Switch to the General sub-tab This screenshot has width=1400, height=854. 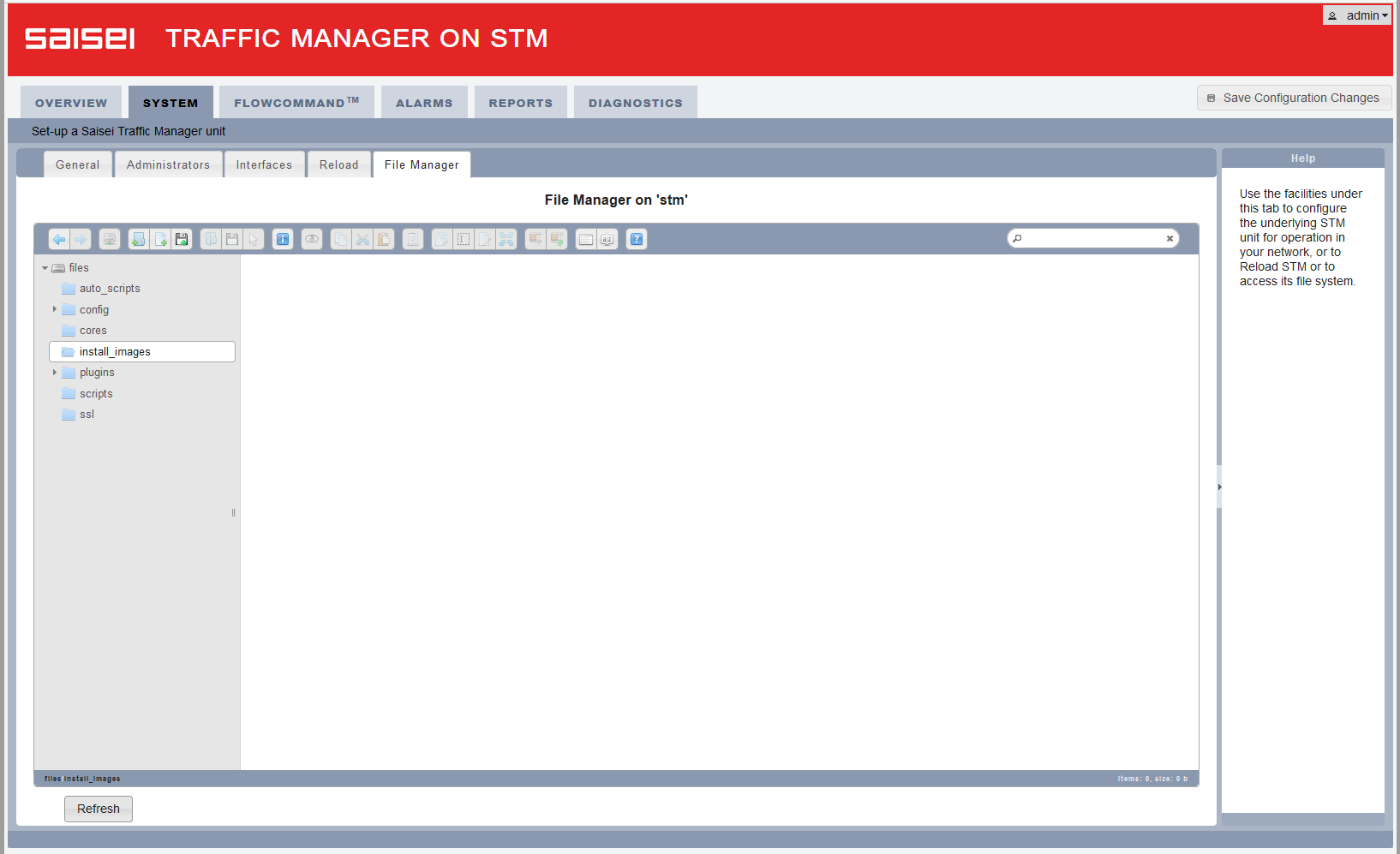click(x=78, y=164)
